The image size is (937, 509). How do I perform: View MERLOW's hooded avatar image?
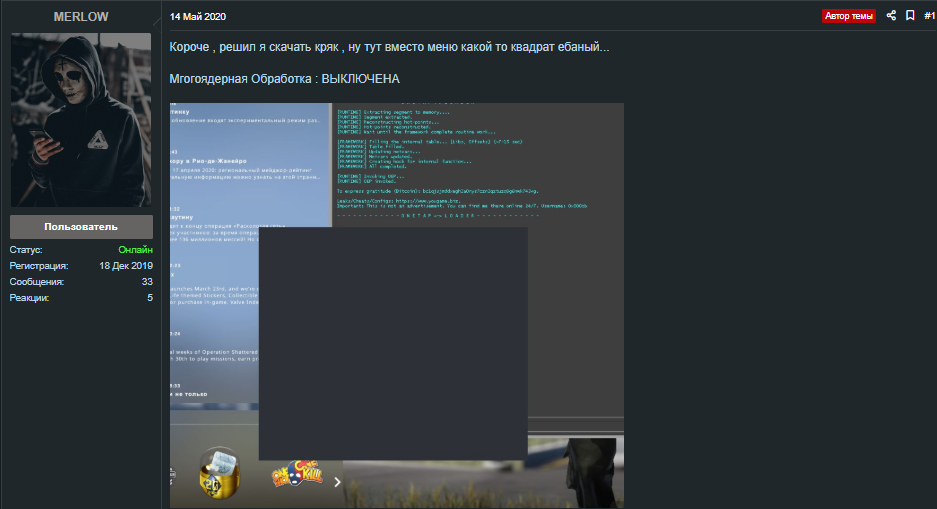point(81,120)
